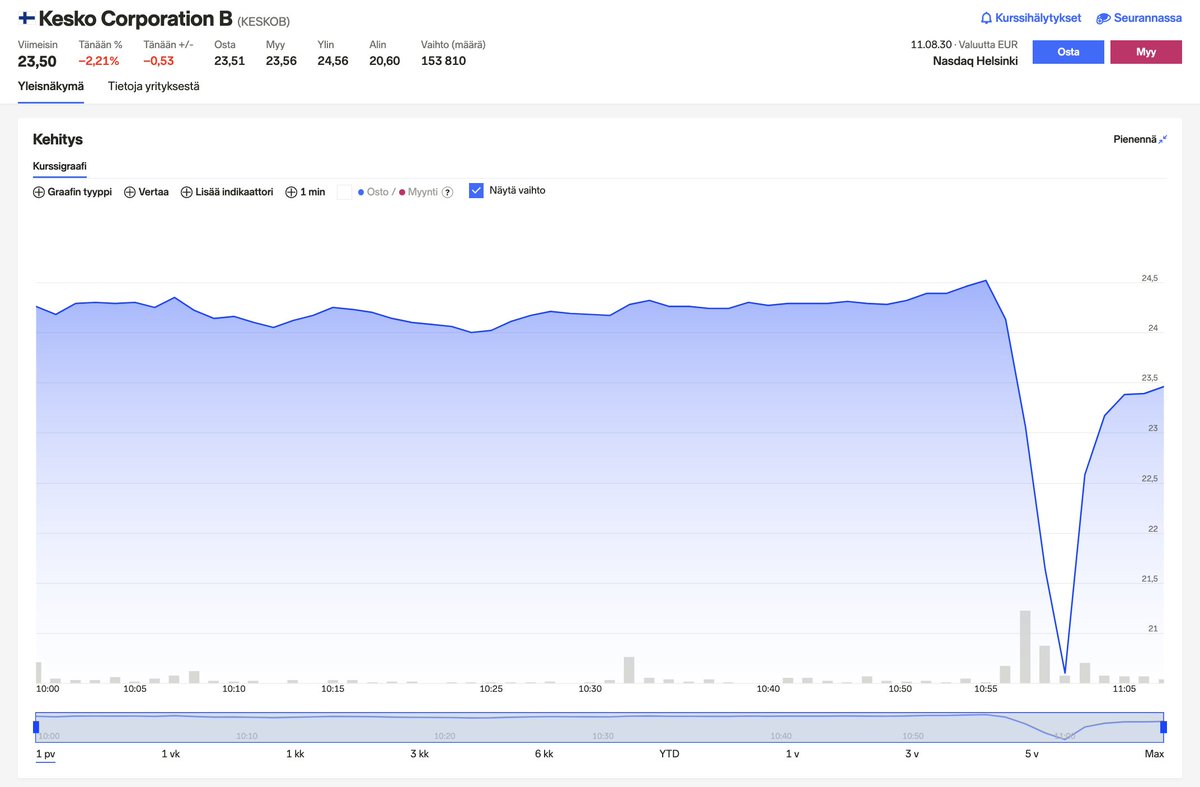Click the Osta price 23,51

click(229, 61)
